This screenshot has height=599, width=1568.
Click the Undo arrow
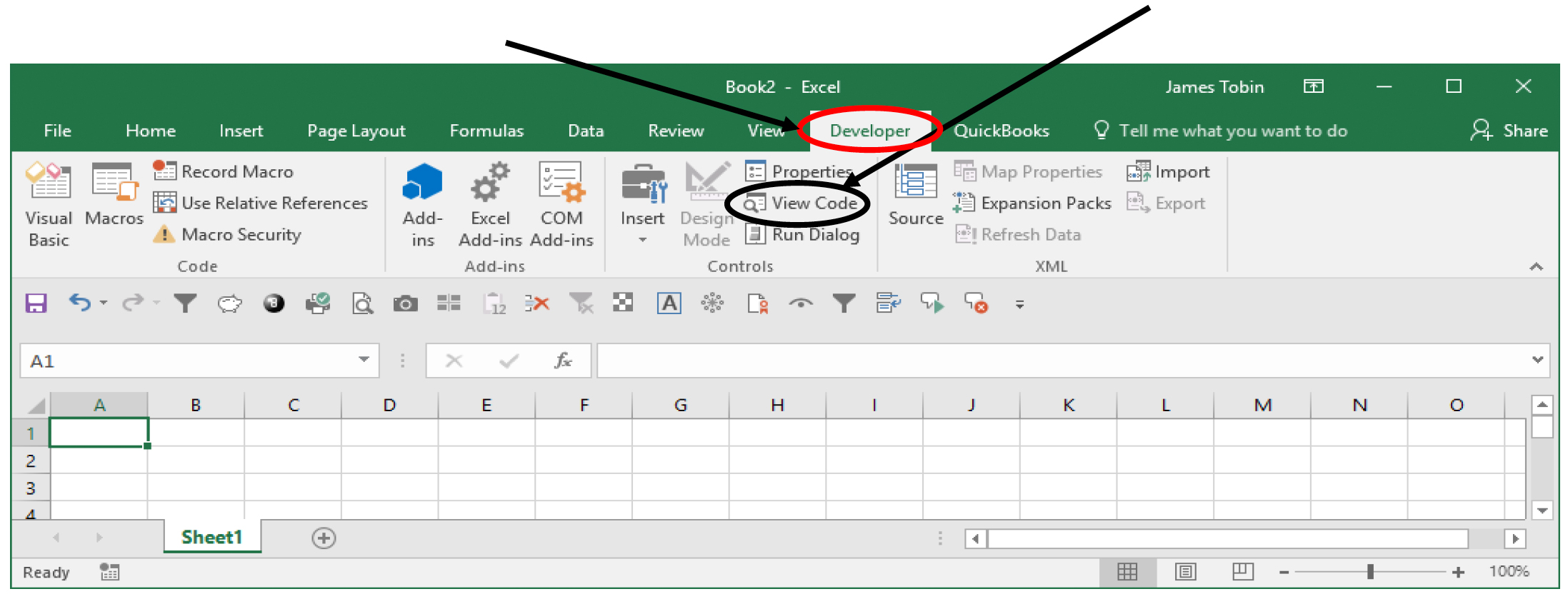80,303
